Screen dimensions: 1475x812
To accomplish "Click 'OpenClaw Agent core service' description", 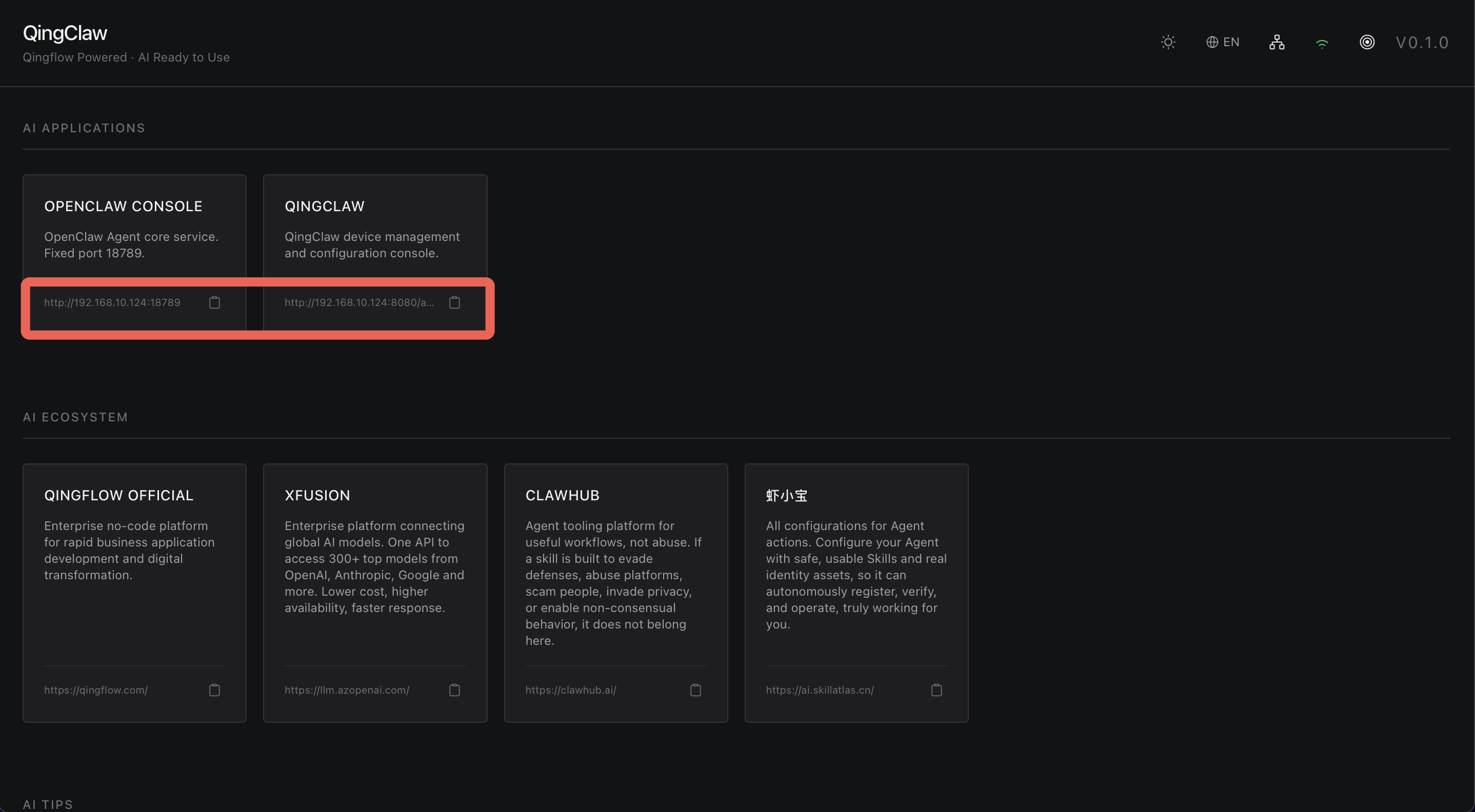I will [131, 245].
